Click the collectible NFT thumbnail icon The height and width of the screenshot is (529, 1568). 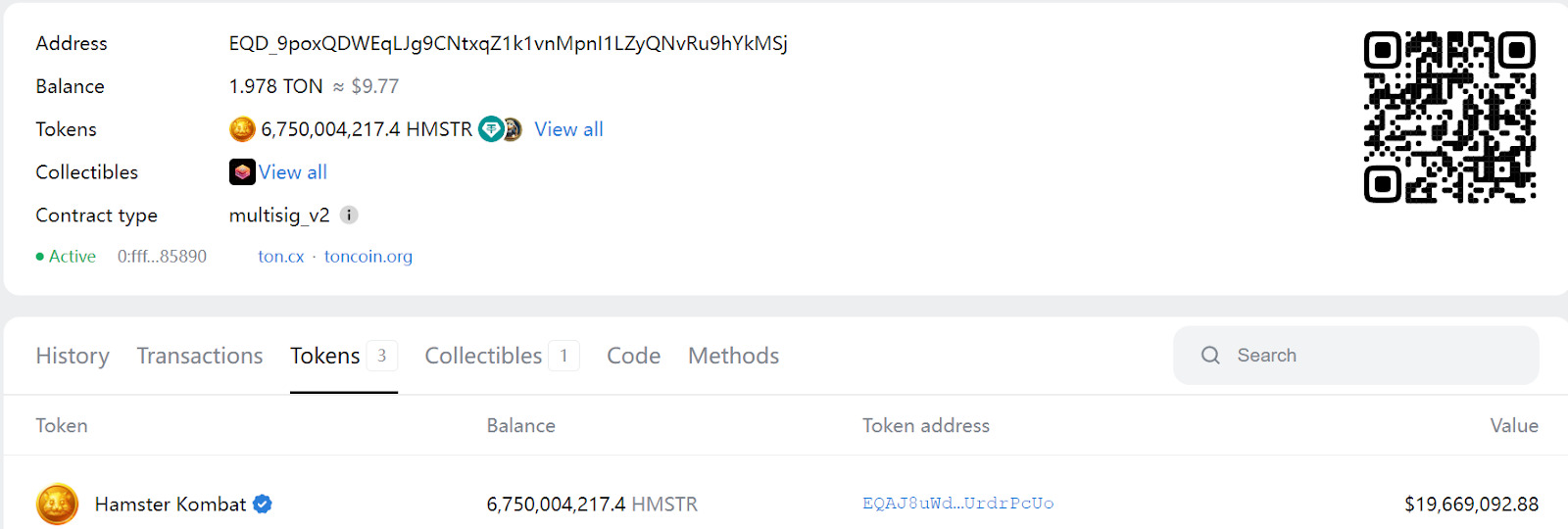click(242, 172)
